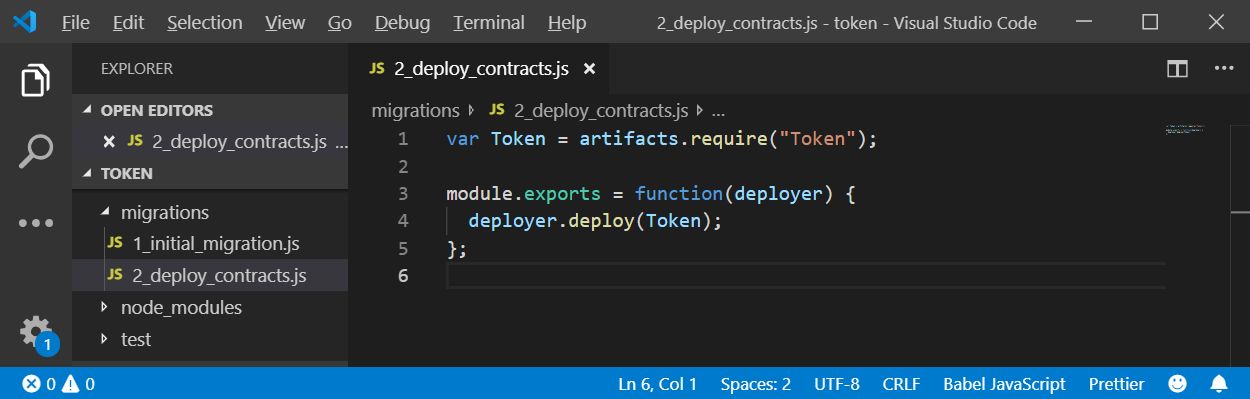The width and height of the screenshot is (1250, 399).
Task: Open the Manage gear icon
Action: (36, 331)
